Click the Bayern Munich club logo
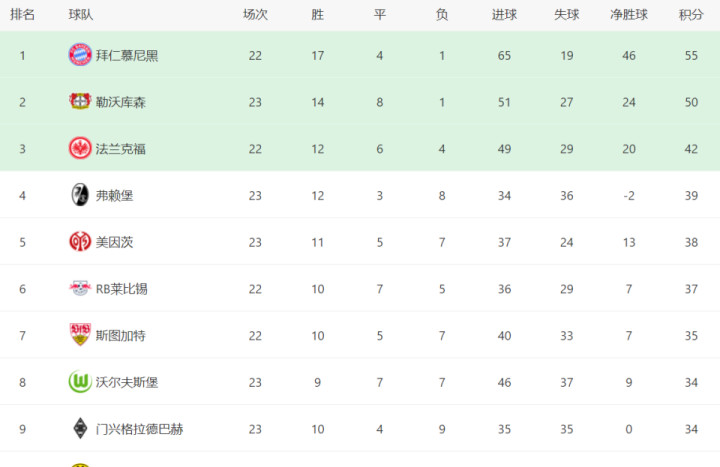The height and width of the screenshot is (467, 720). click(x=80, y=55)
